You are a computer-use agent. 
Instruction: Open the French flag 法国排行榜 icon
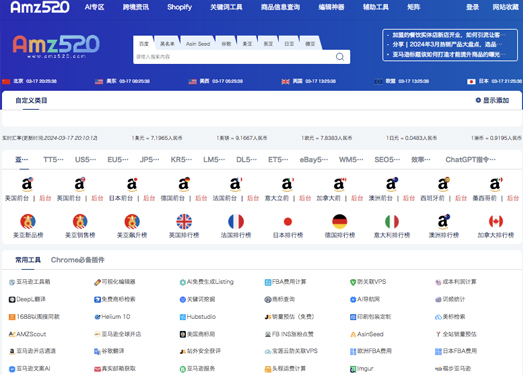pyautogui.click(x=236, y=222)
